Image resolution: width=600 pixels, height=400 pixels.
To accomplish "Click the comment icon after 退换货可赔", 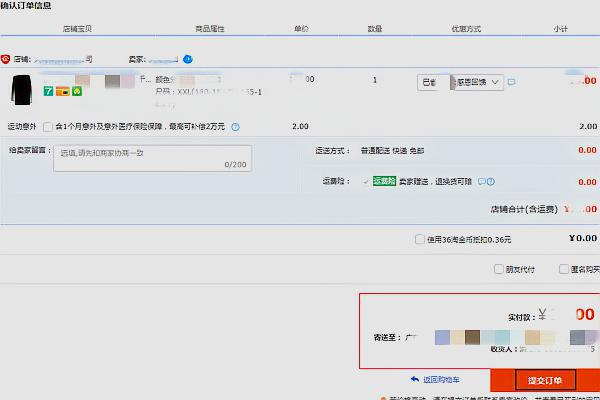I will [x=482, y=181].
